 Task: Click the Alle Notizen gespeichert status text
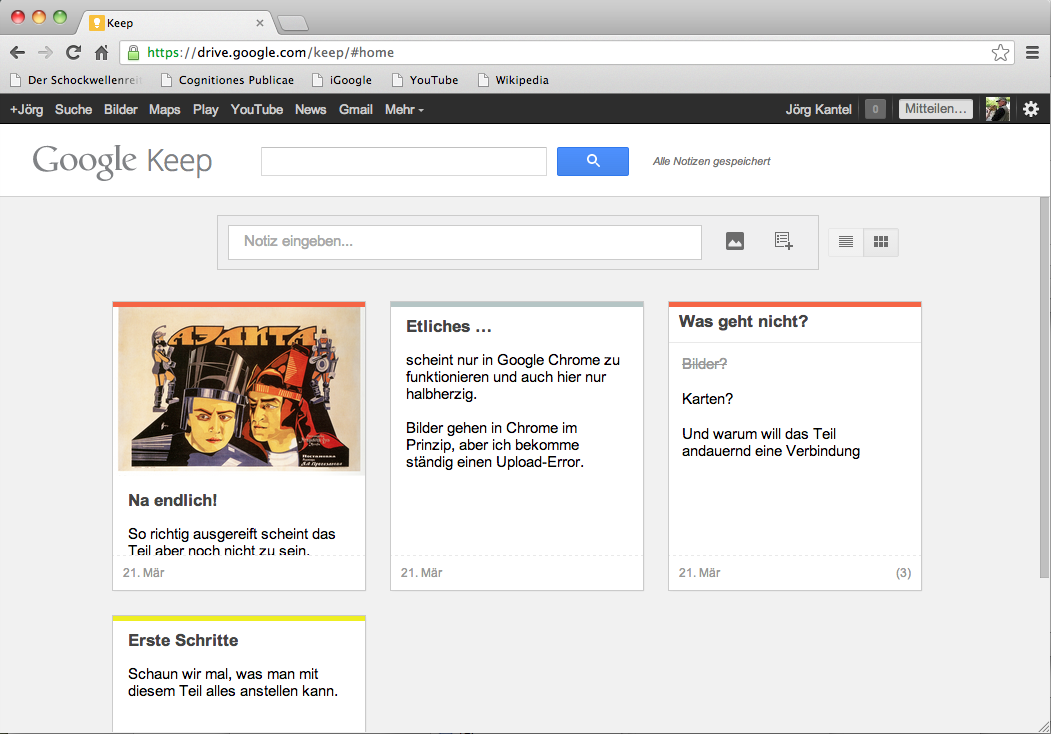712,162
